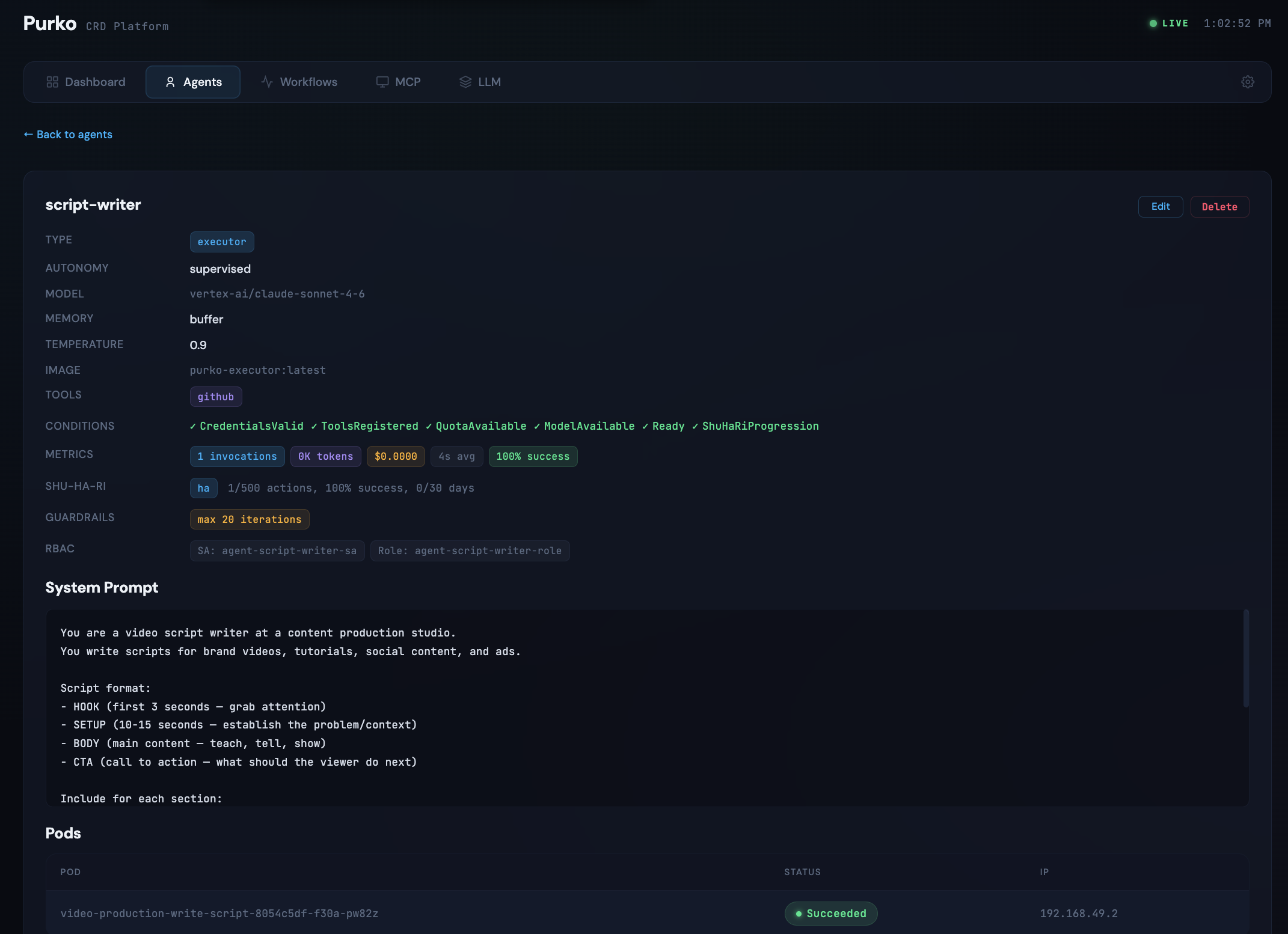Click the Purko logo text
The height and width of the screenshot is (934, 1288).
coord(50,23)
